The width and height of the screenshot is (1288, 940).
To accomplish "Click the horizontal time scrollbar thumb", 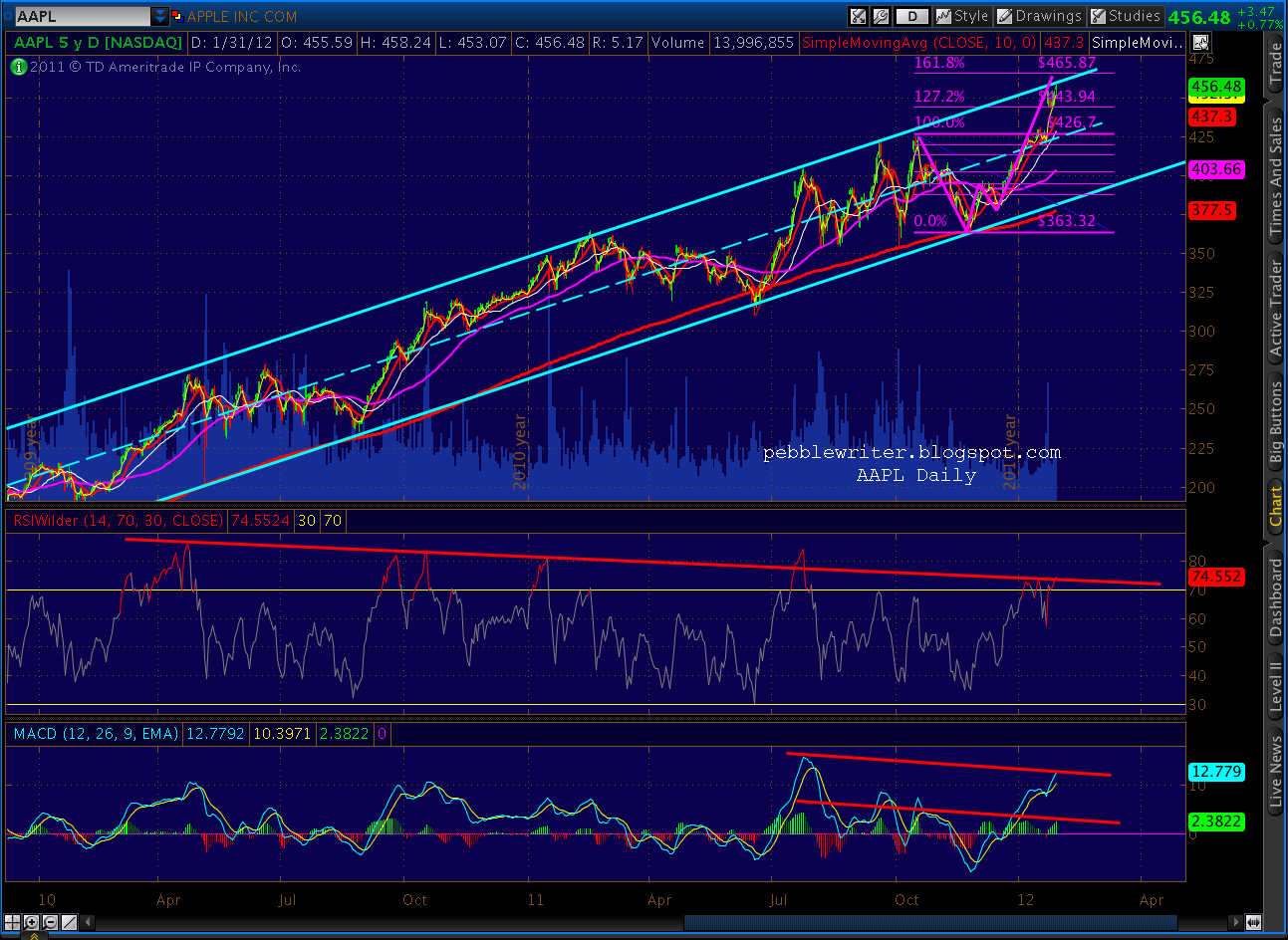I will pos(930,922).
